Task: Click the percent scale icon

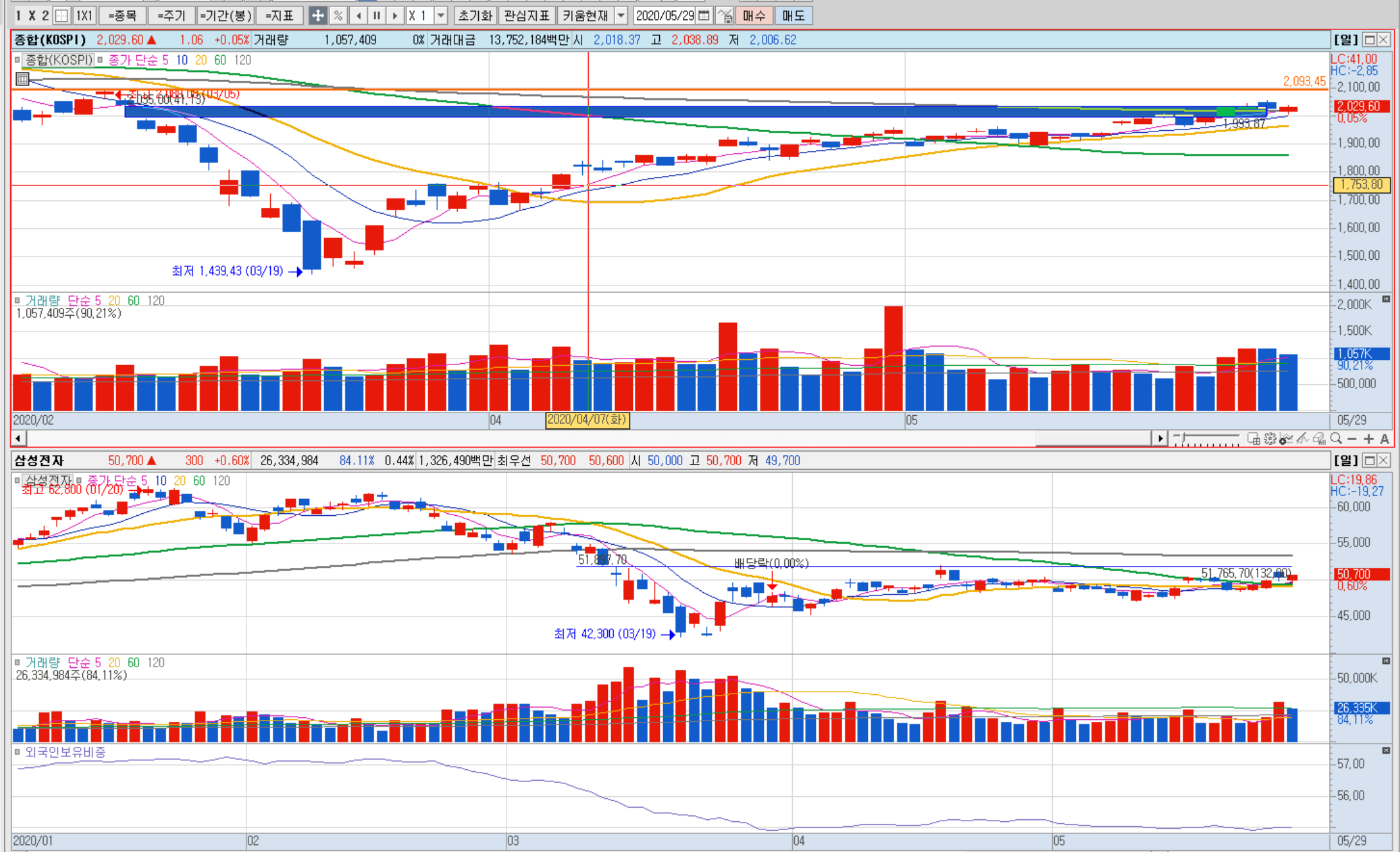Action: 338,15
